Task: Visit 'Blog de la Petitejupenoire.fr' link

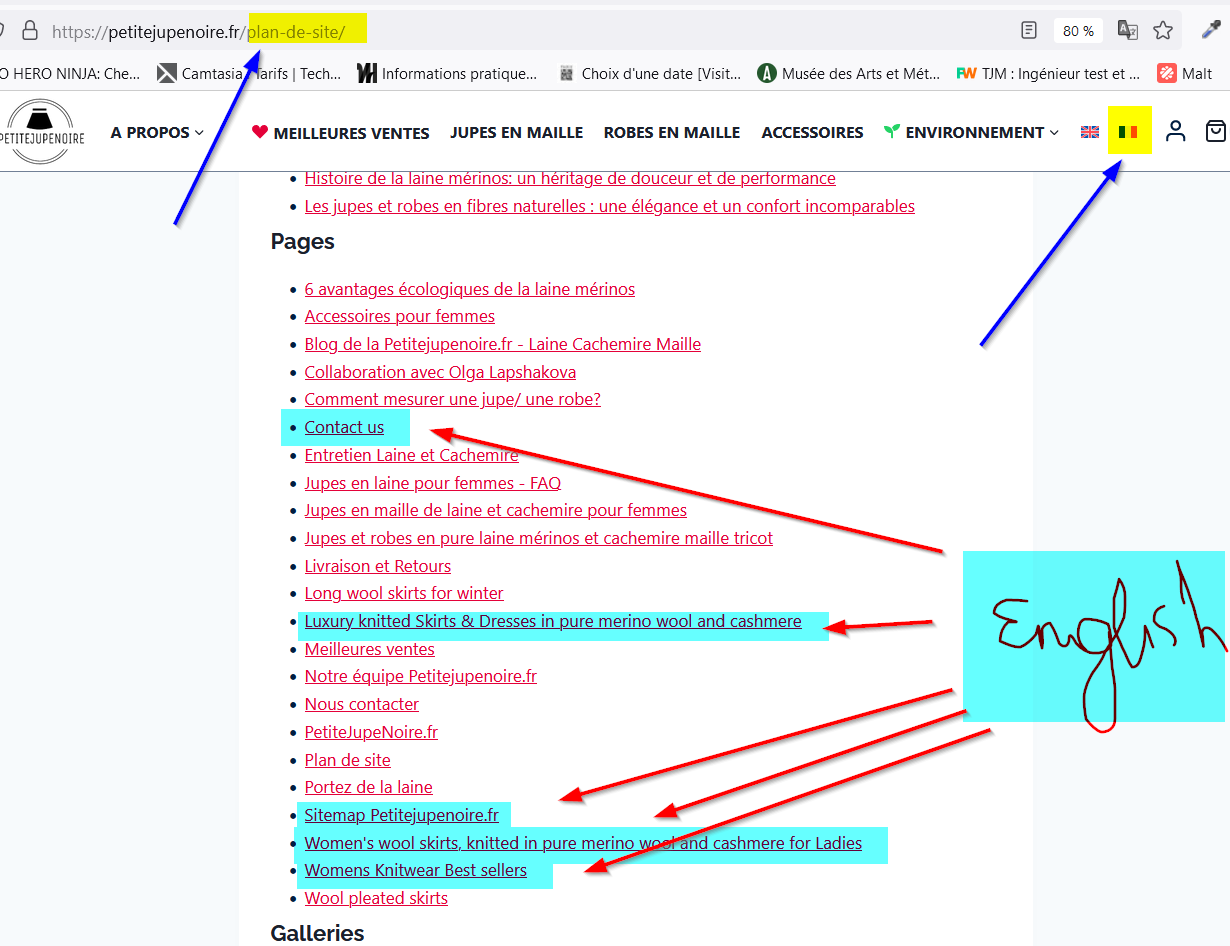Action: coord(503,344)
